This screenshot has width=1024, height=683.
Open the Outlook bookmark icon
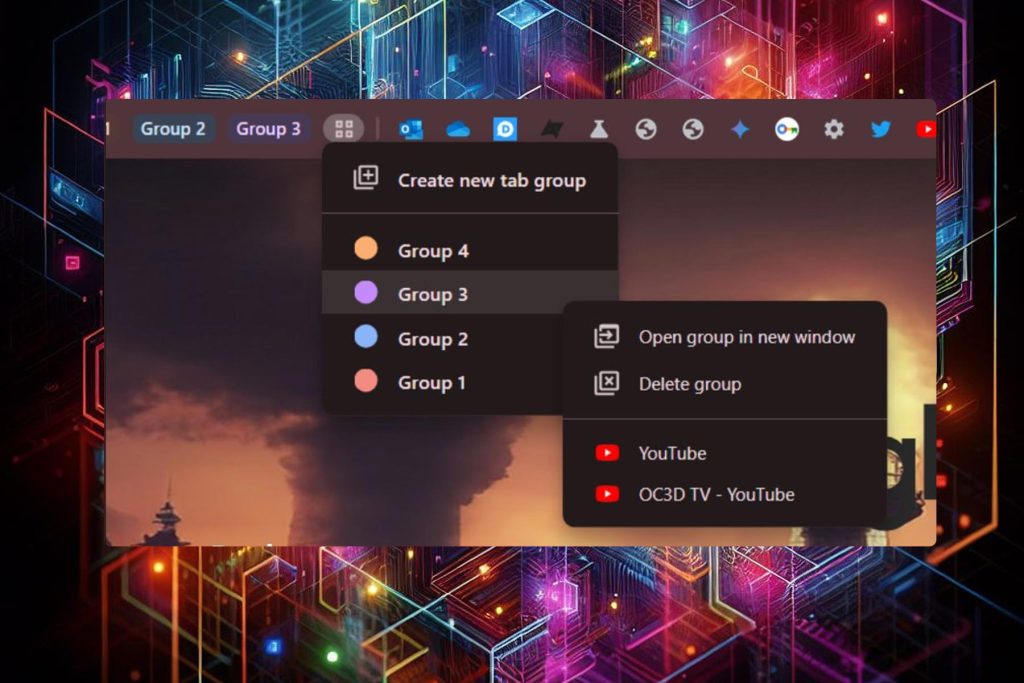click(x=411, y=129)
